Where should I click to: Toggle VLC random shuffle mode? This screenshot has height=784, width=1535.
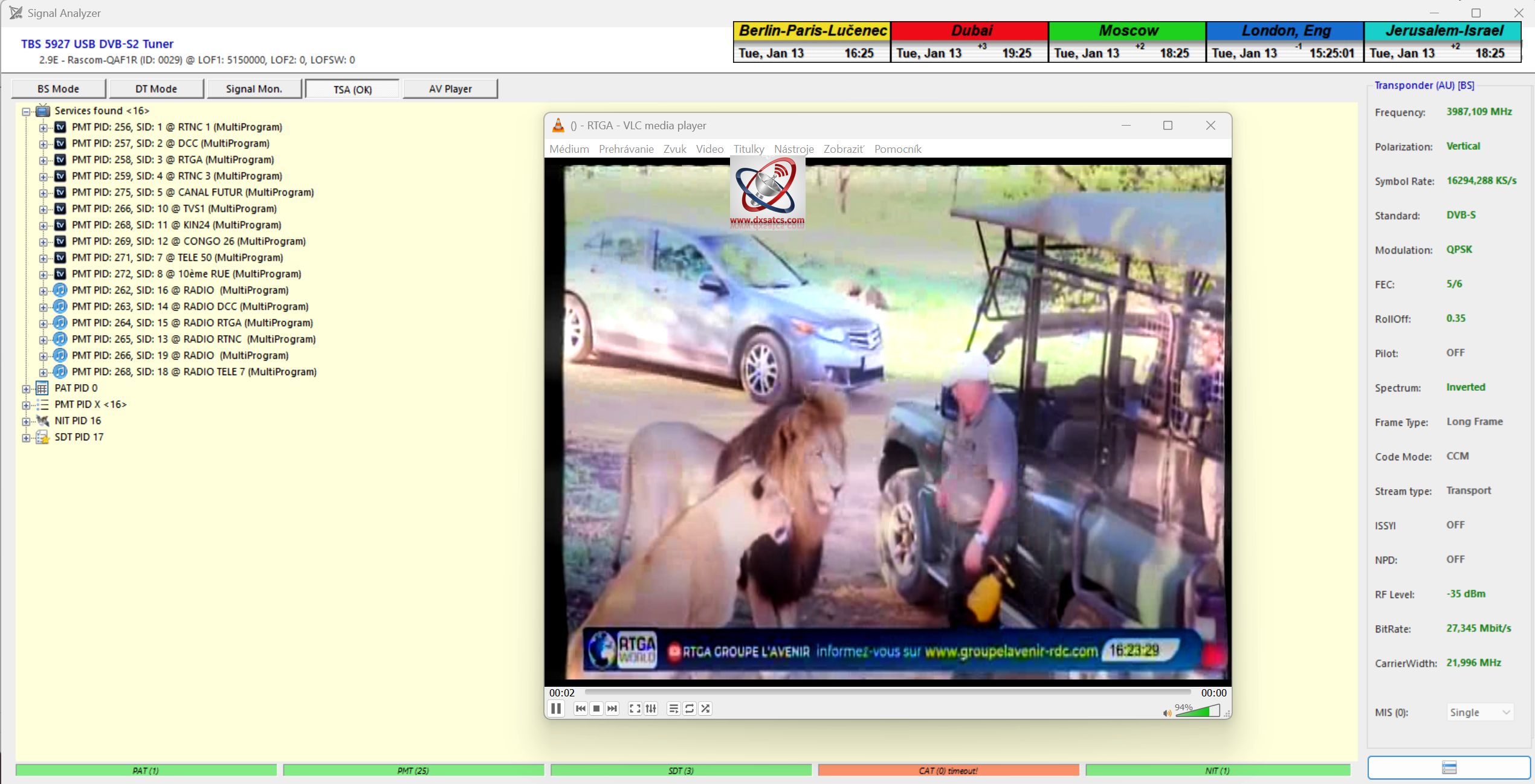pos(705,708)
